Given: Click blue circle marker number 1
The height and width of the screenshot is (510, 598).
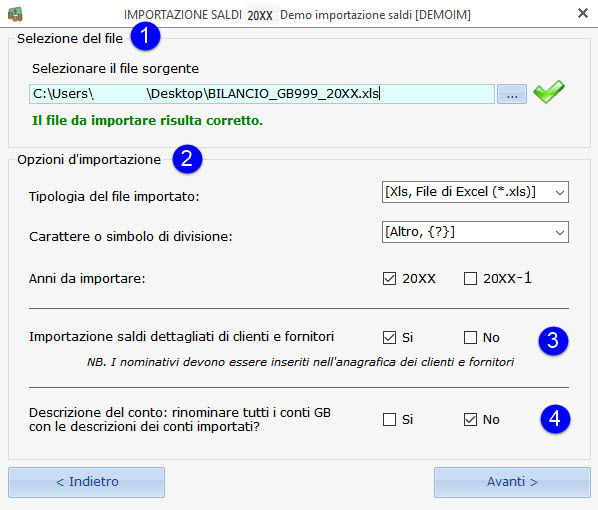Looking at the screenshot, I should coord(145,36).
